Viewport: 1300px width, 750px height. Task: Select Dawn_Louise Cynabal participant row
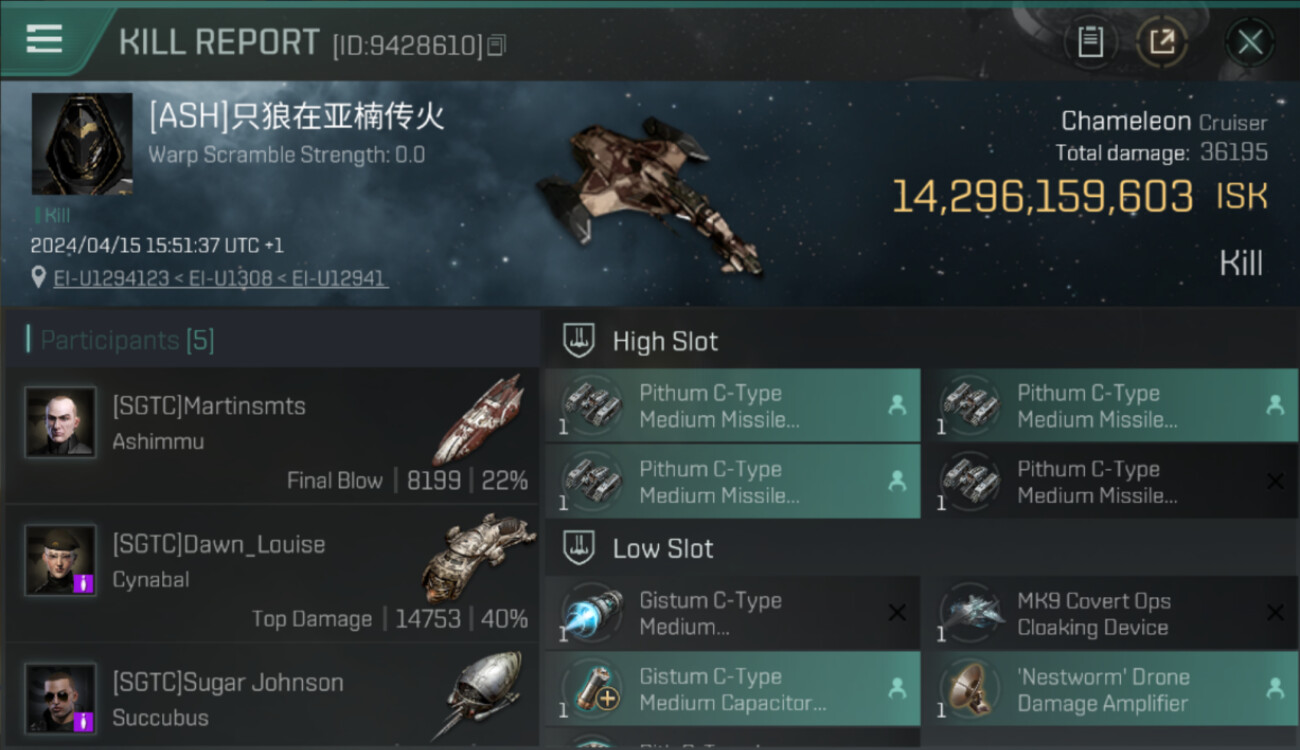(x=271, y=574)
